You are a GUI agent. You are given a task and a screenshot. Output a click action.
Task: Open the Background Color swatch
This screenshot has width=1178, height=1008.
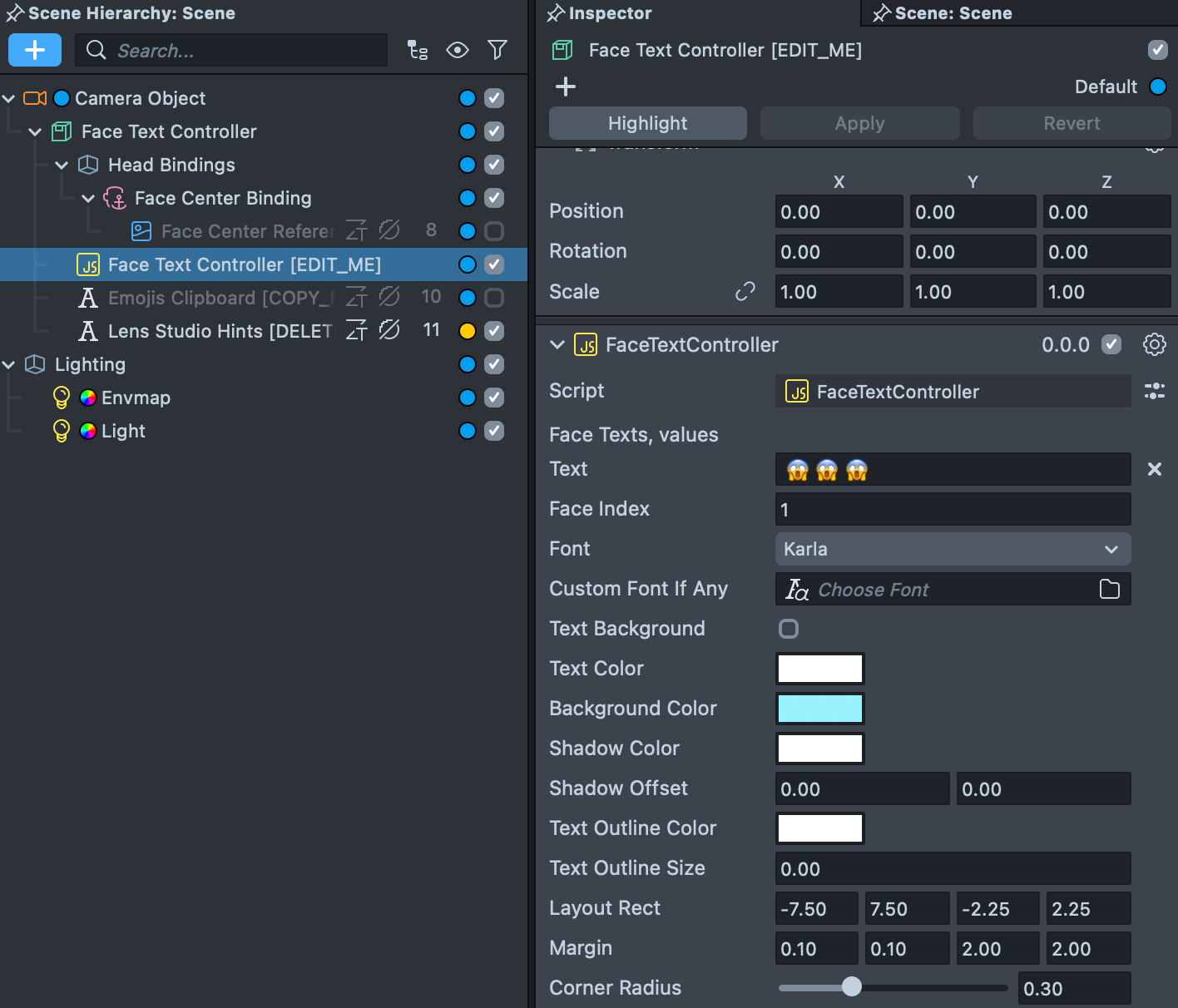point(819,709)
